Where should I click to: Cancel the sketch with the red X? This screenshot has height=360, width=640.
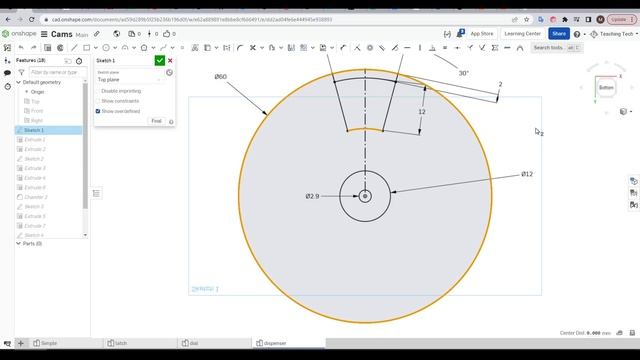(170, 60)
